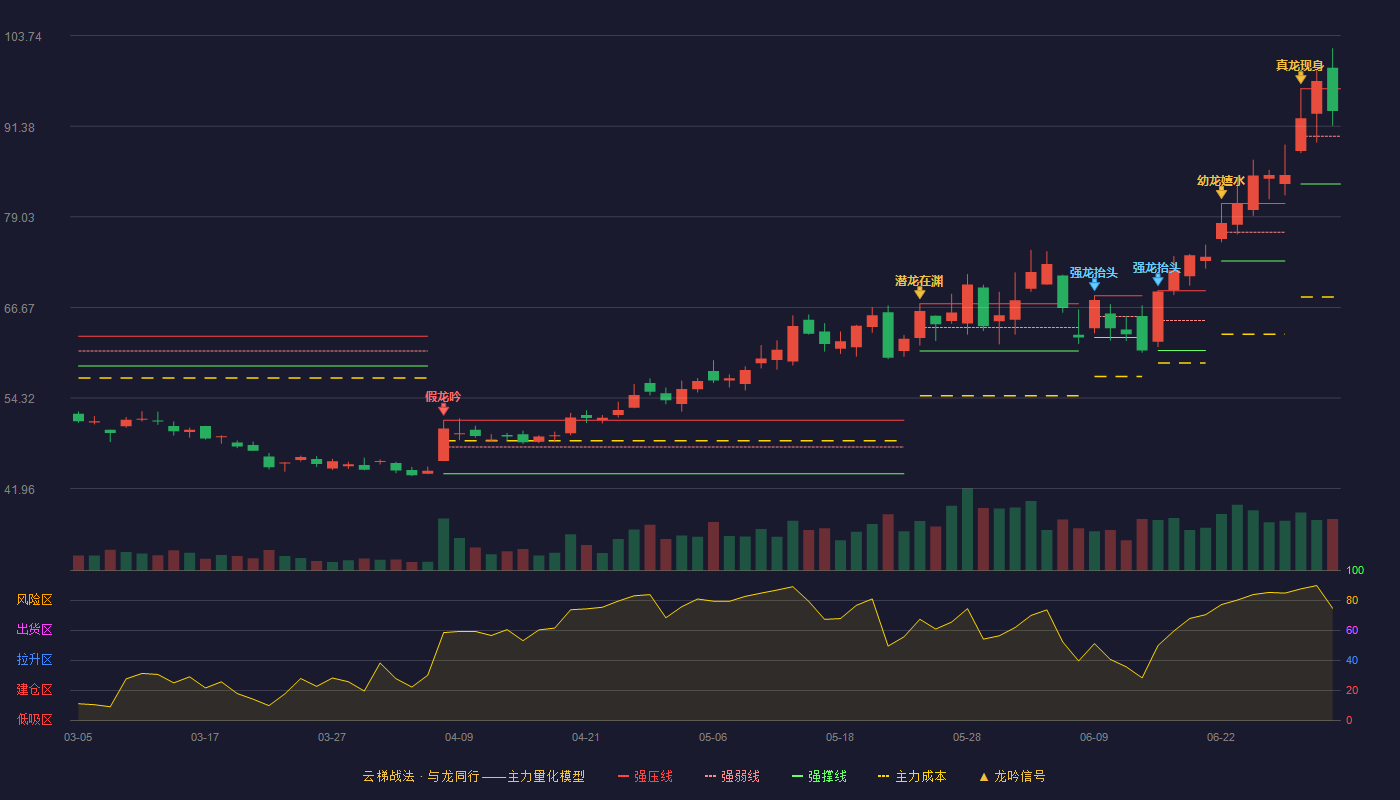Click the yellow dashed icon beside 主力成本
The image size is (1400, 800).
883,776
